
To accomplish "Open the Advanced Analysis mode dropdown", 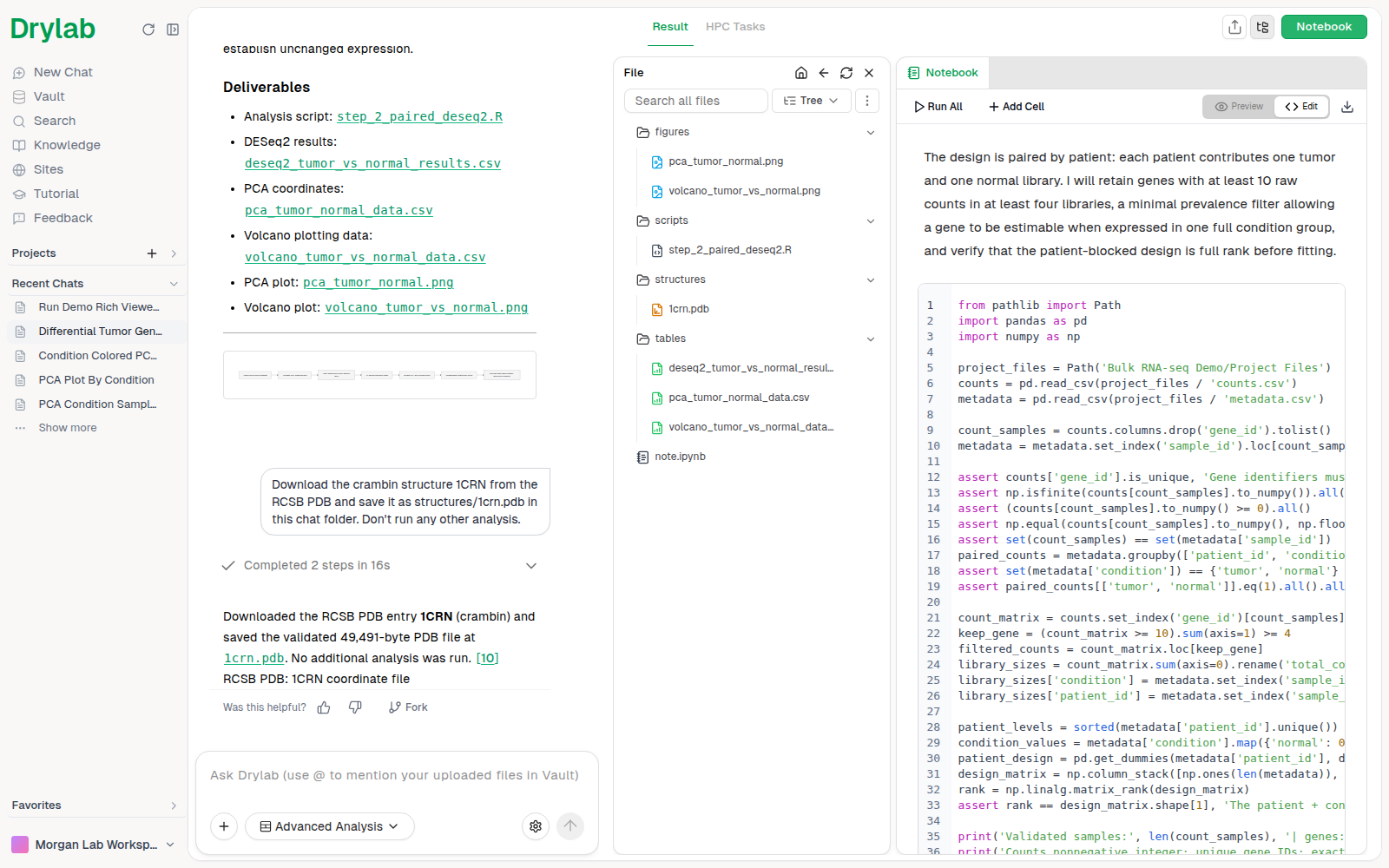I will (330, 826).
